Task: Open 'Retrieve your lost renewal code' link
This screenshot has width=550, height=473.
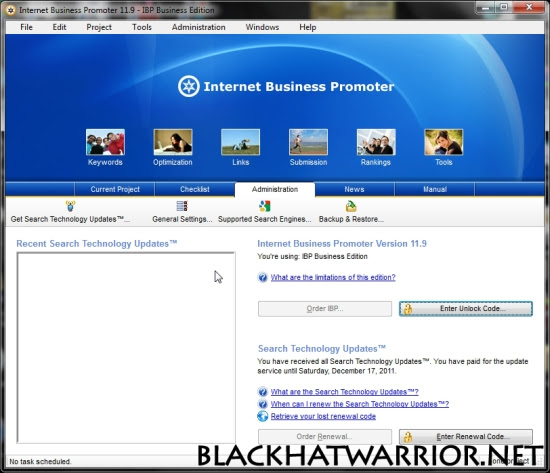Action: (x=323, y=417)
